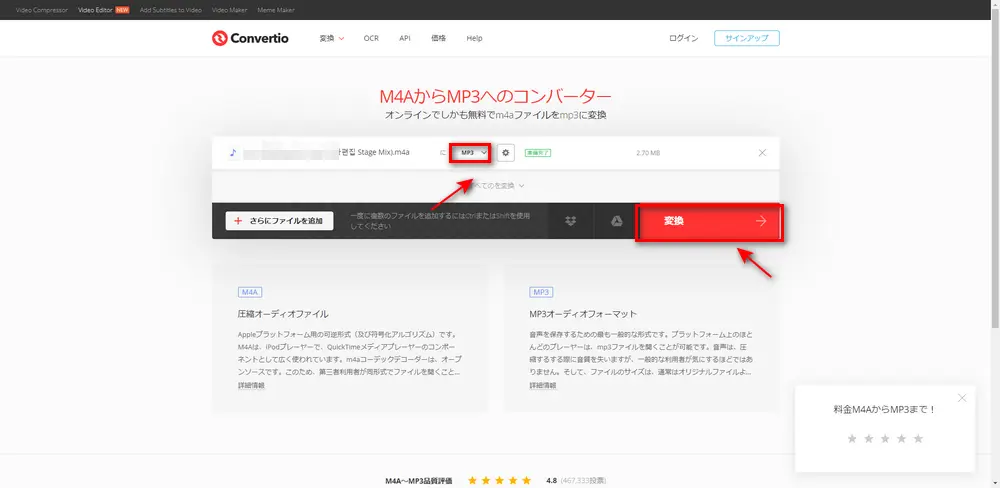Choose file from Dropbox icon

point(570,221)
